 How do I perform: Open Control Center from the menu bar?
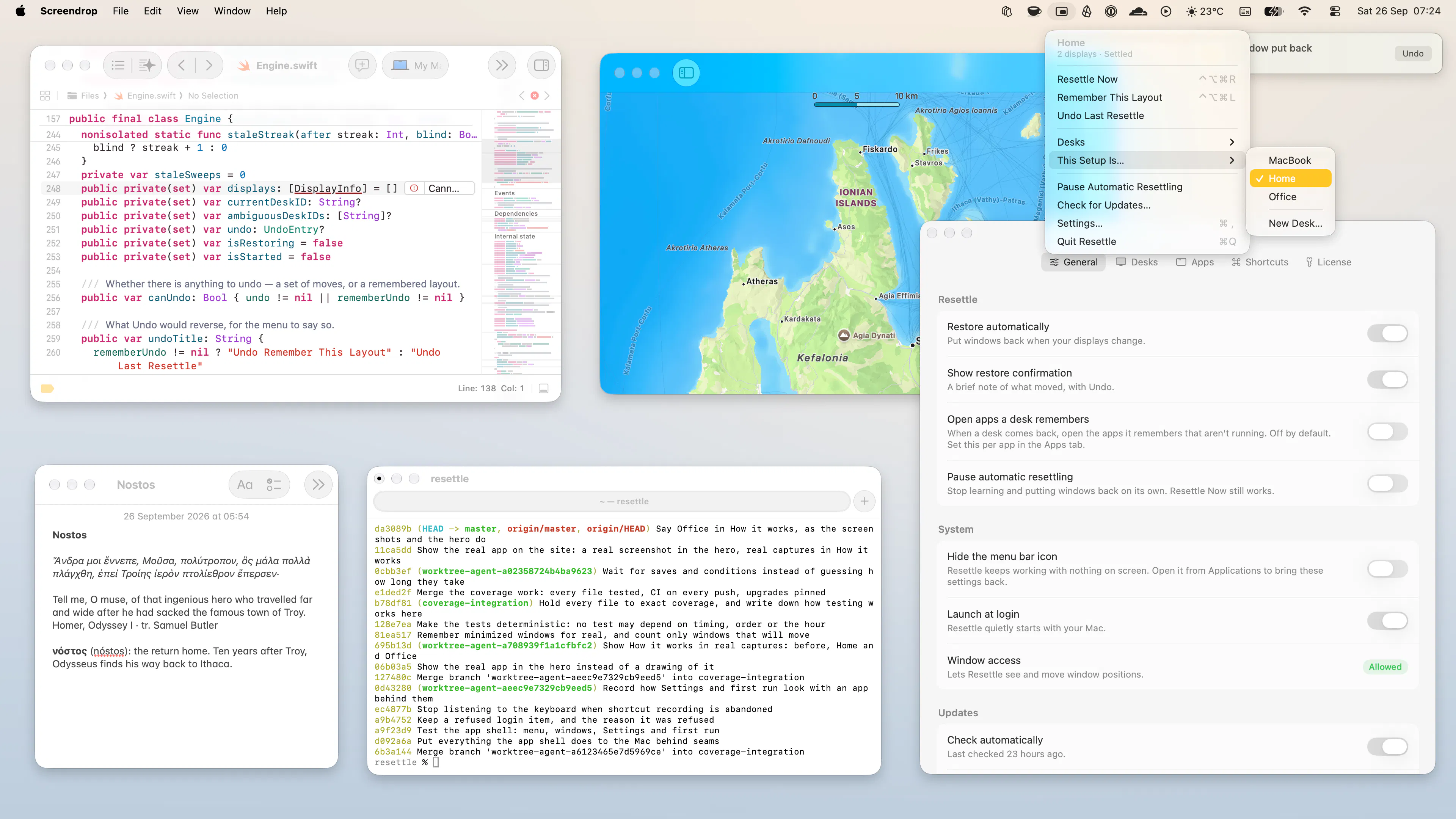coord(1335,11)
